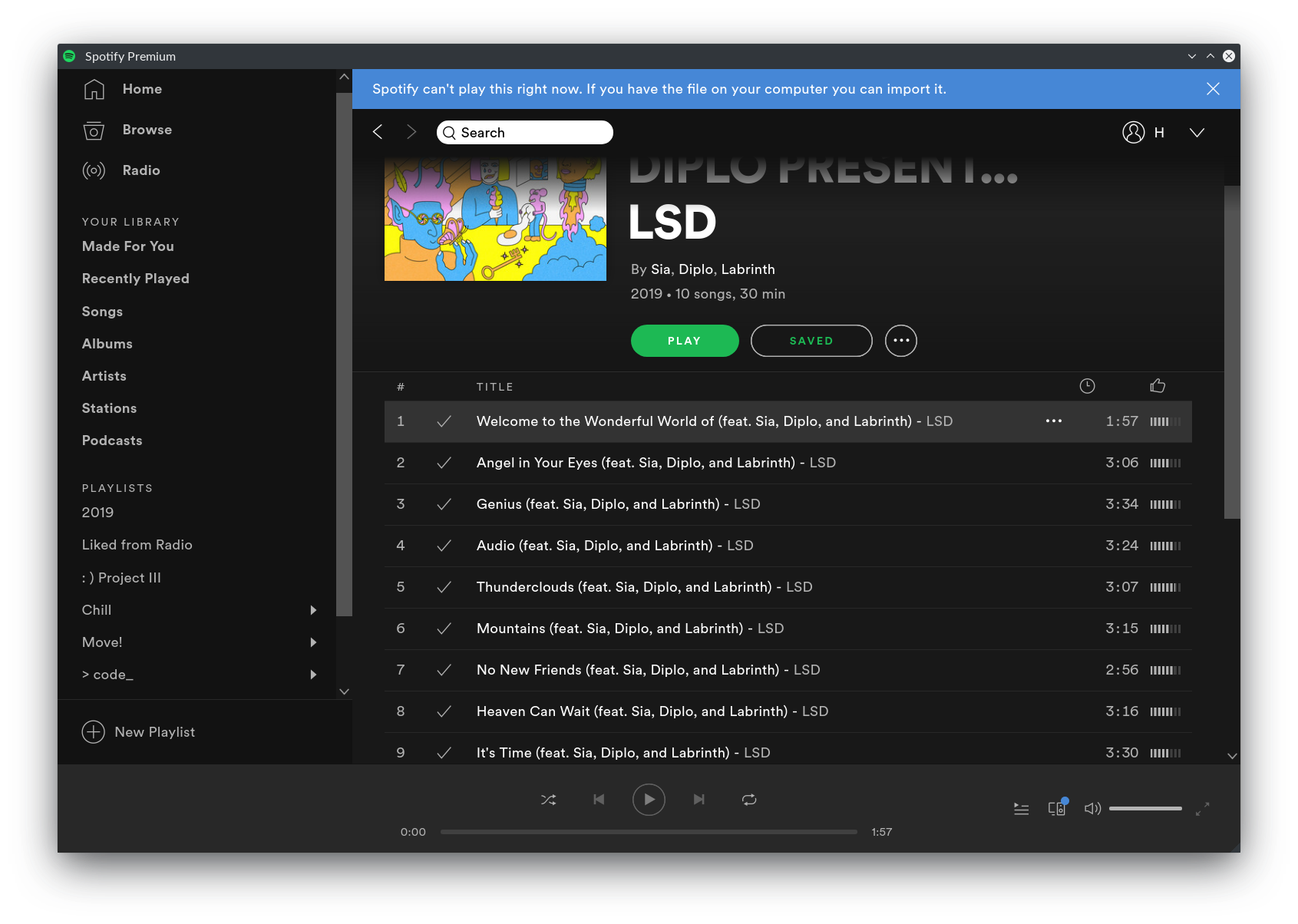Unsave Heaven Can Wait via its checkmark
Image resolution: width=1298 pixels, height=924 pixels.
444,711
